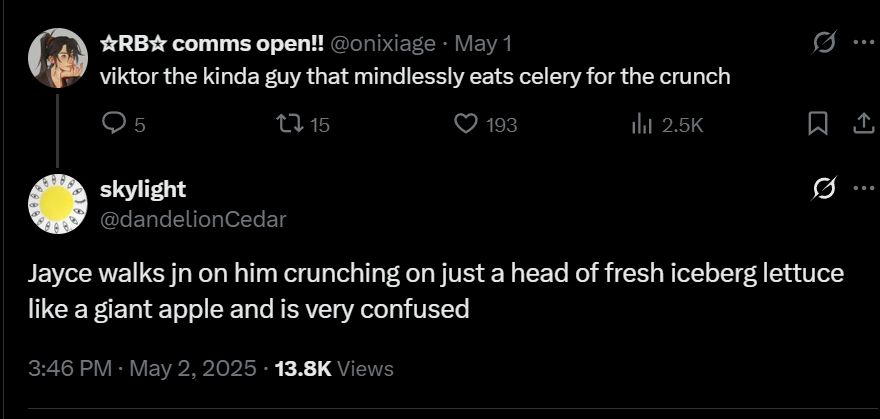Open more options menu on onixiage tweet
Viewport: 880px width, 419px height.
coord(864,43)
